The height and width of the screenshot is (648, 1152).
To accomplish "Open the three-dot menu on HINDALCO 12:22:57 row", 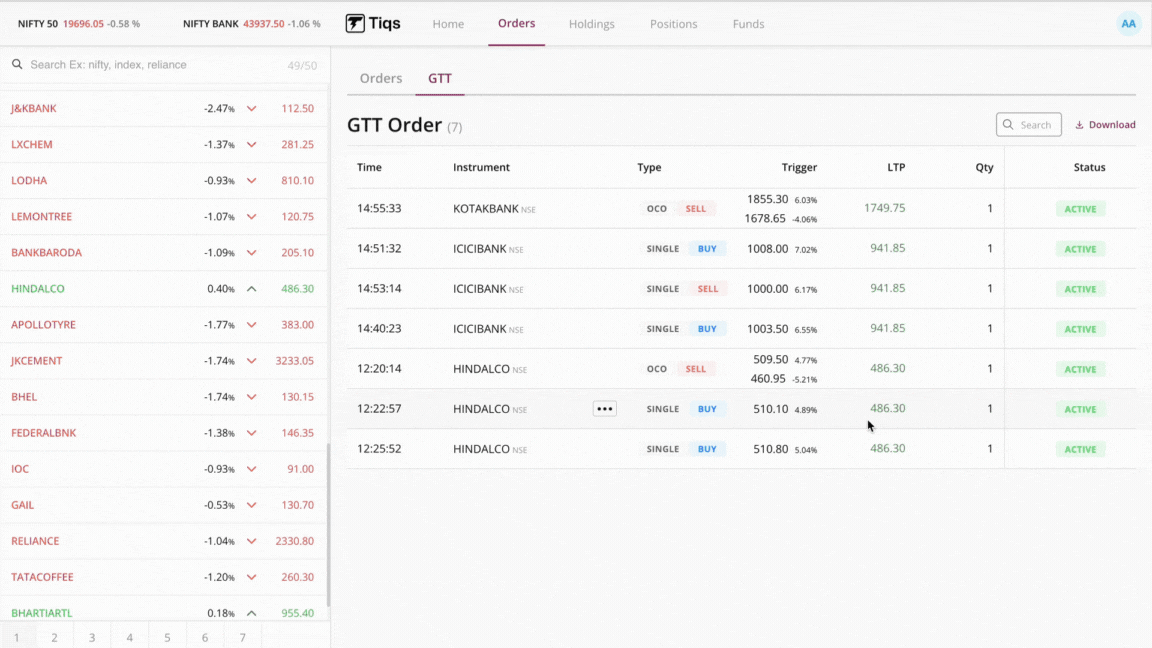I will click(605, 409).
